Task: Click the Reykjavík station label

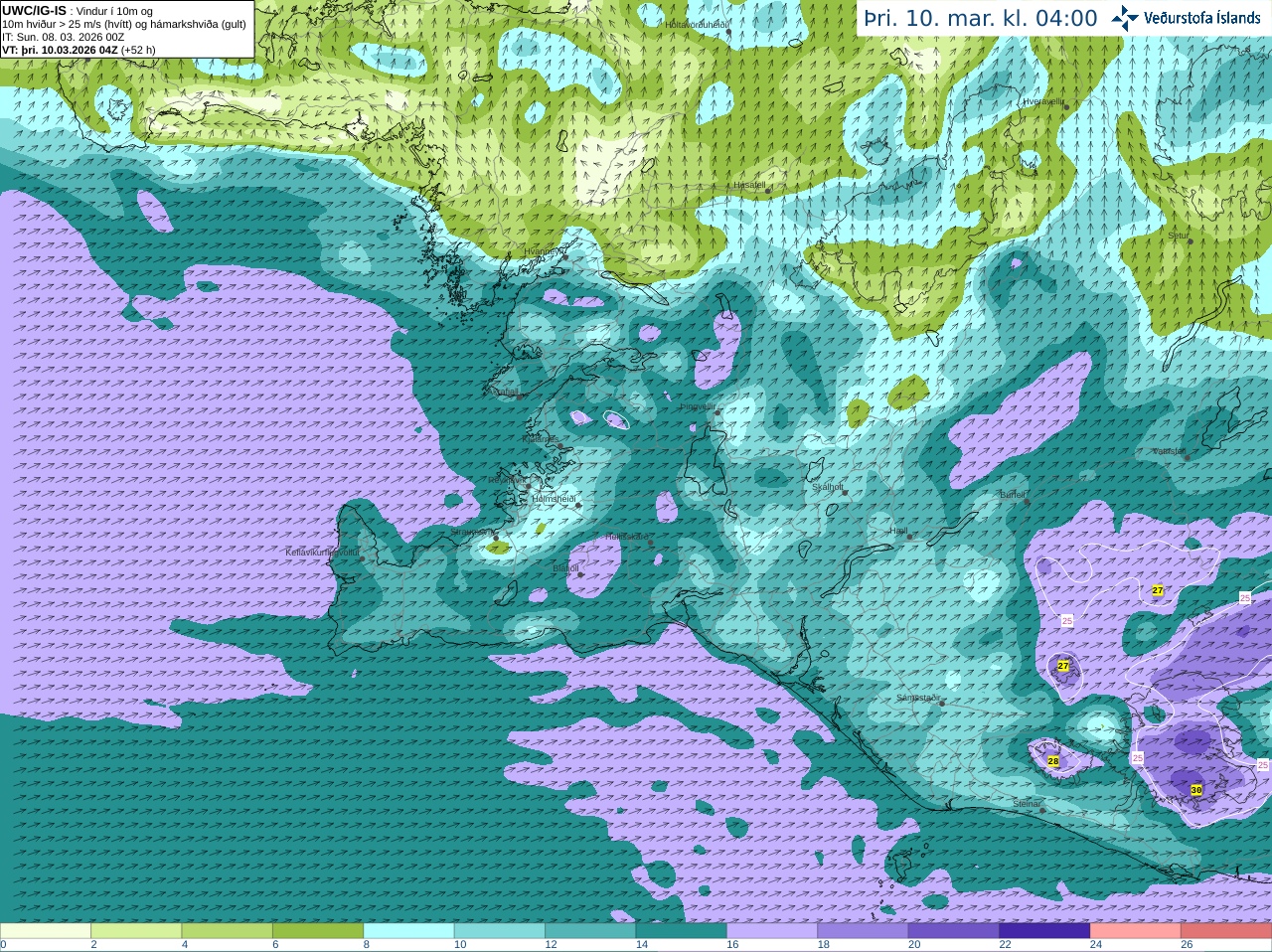Action: [506, 480]
